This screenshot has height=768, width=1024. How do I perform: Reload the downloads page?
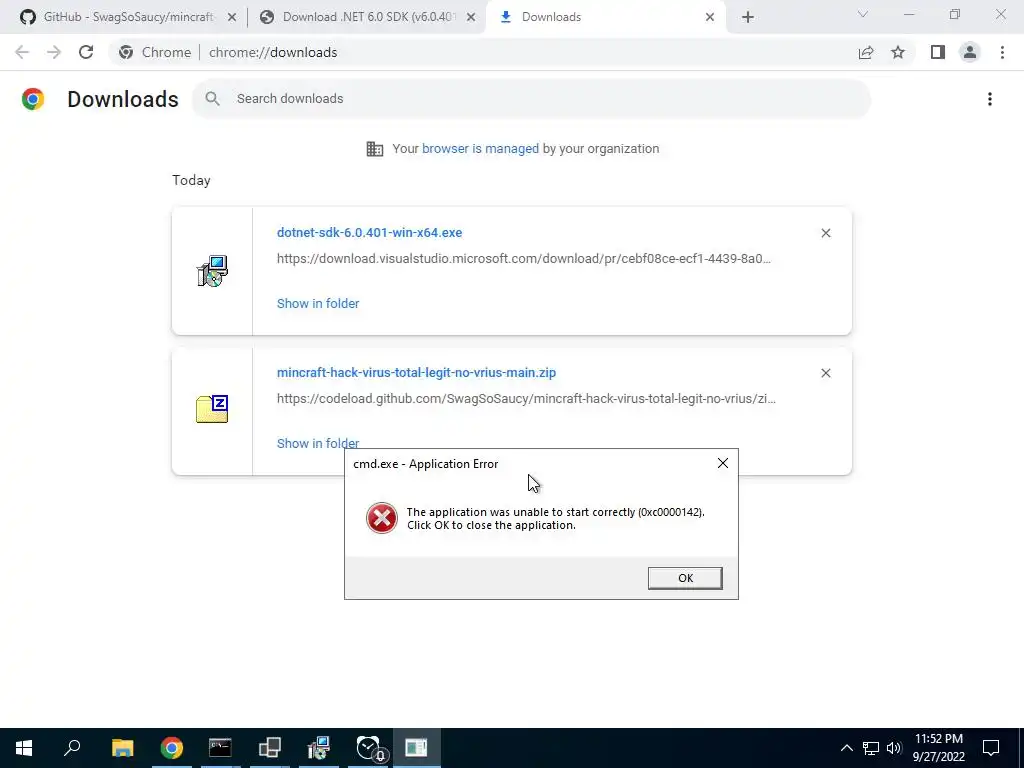[x=86, y=52]
